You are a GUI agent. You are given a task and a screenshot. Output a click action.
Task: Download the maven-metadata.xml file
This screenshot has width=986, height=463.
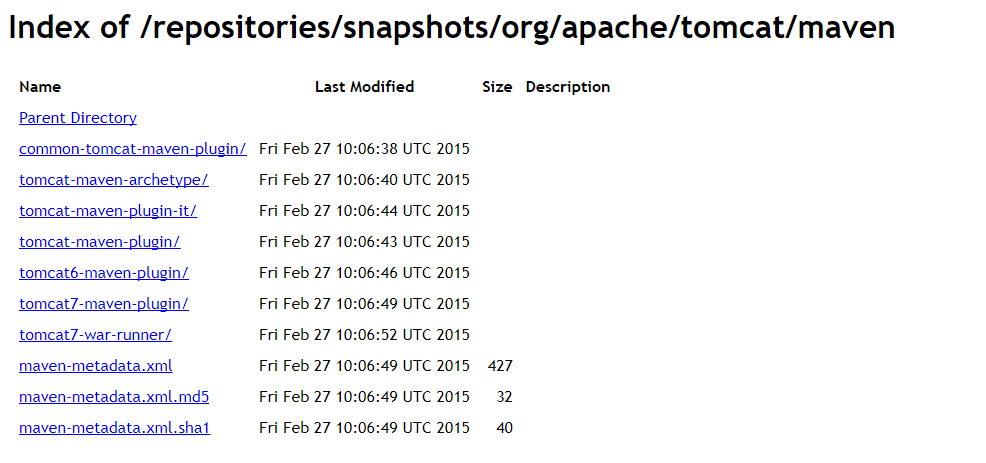(x=95, y=366)
